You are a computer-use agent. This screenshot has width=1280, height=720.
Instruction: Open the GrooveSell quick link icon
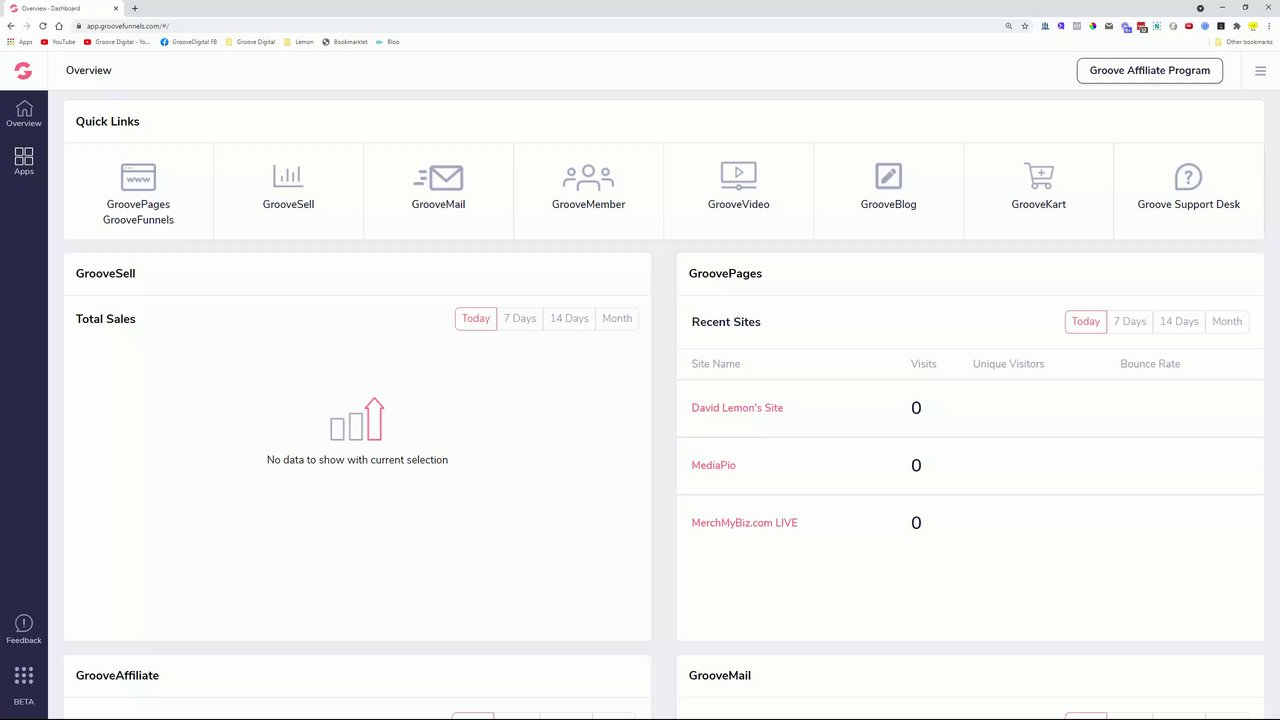pyautogui.click(x=288, y=177)
